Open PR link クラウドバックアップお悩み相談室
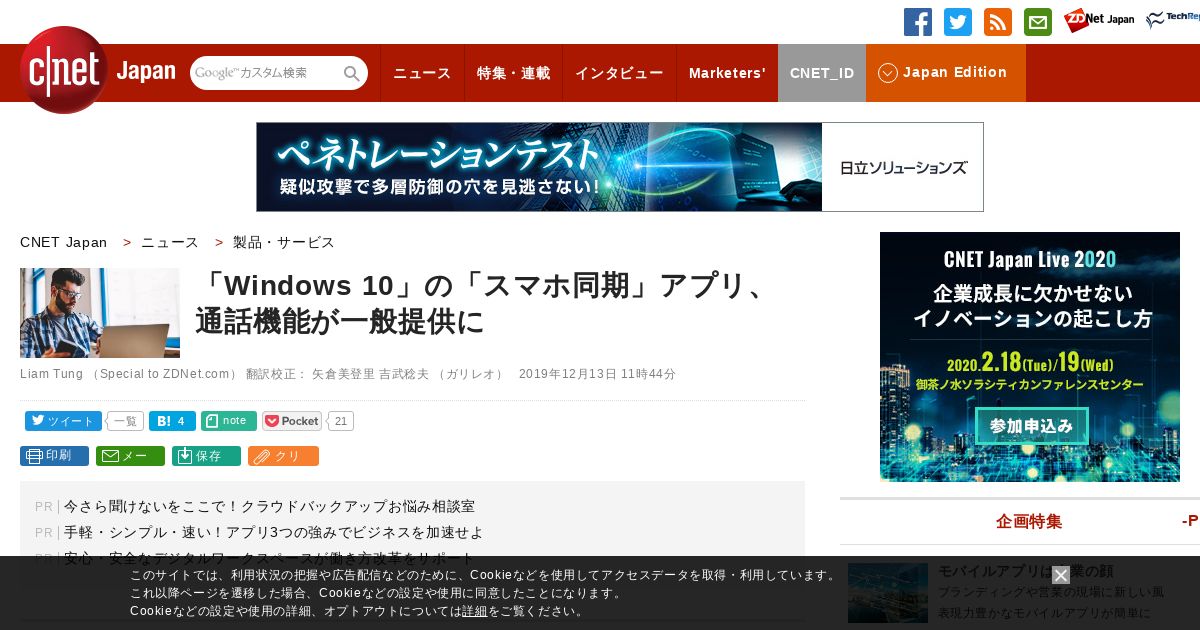The width and height of the screenshot is (1200, 630). pos(269,506)
